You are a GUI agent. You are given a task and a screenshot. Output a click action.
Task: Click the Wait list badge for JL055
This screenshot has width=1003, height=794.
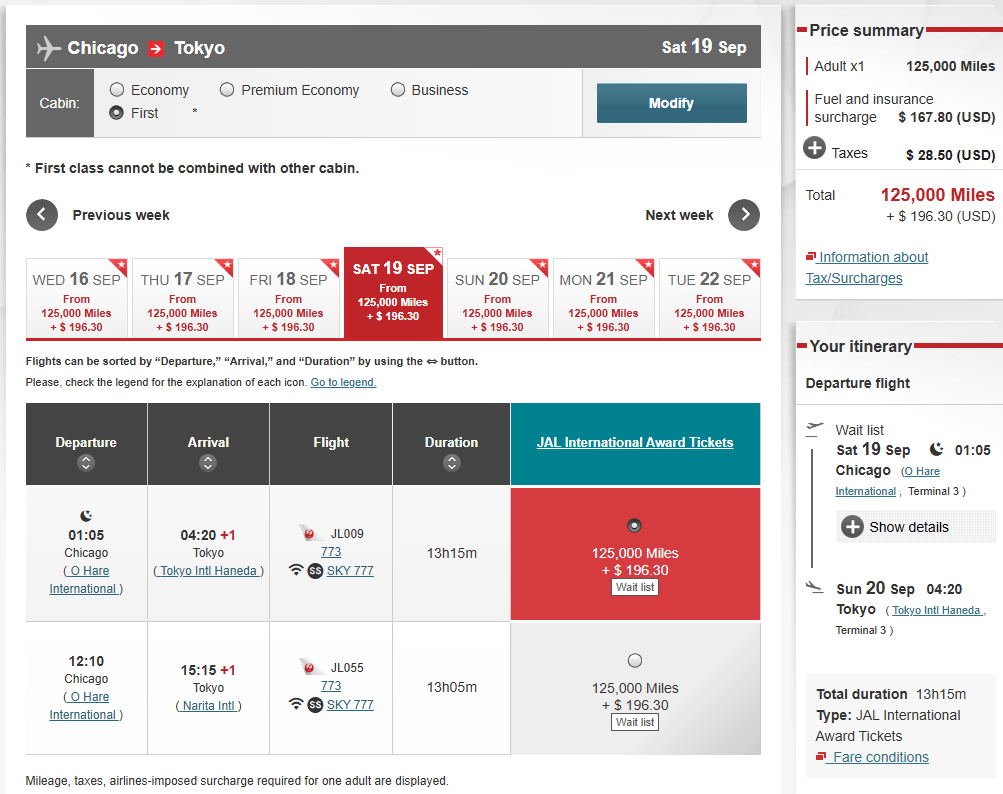click(x=635, y=722)
